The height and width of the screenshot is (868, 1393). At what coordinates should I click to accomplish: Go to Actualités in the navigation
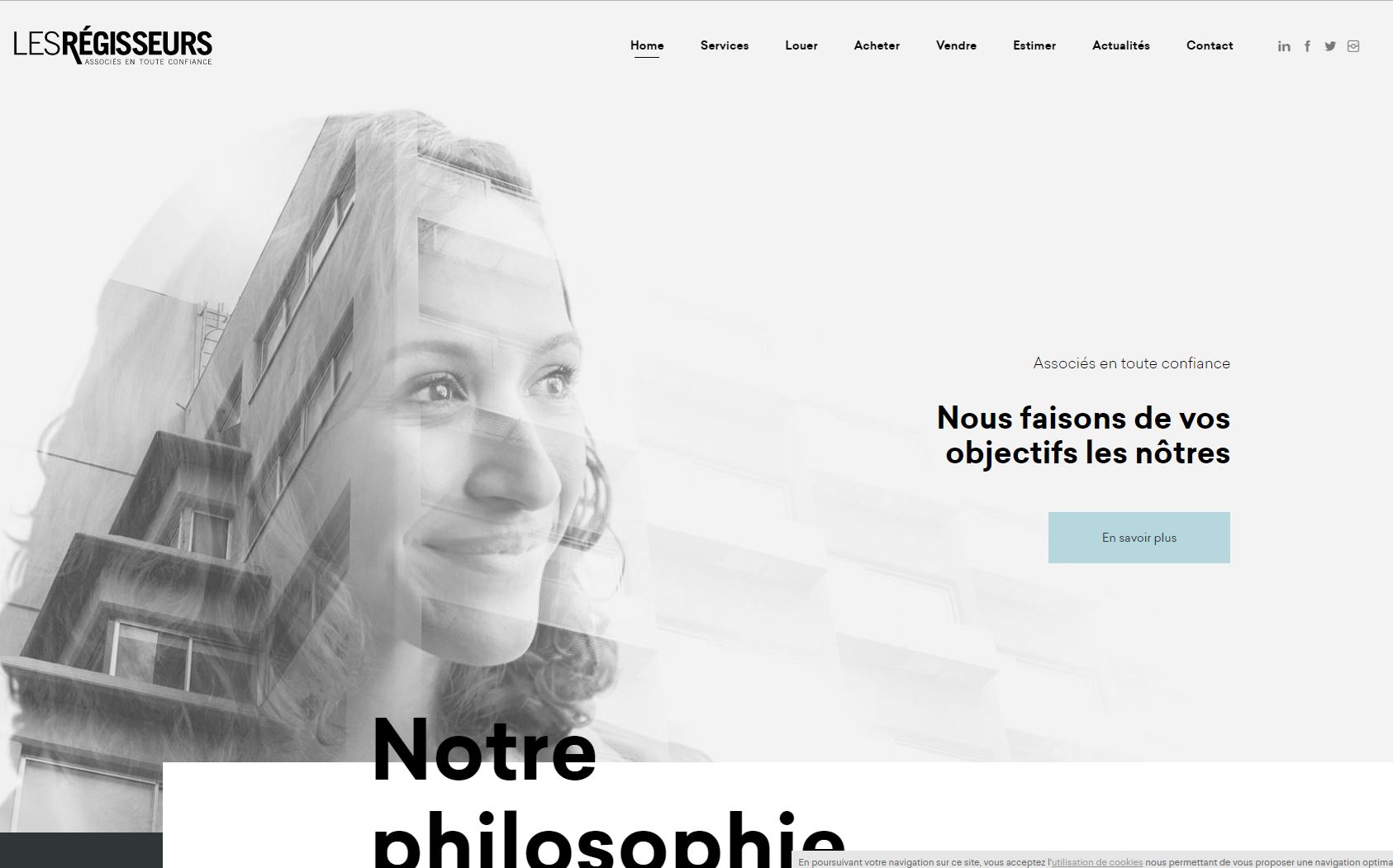[1121, 45]
